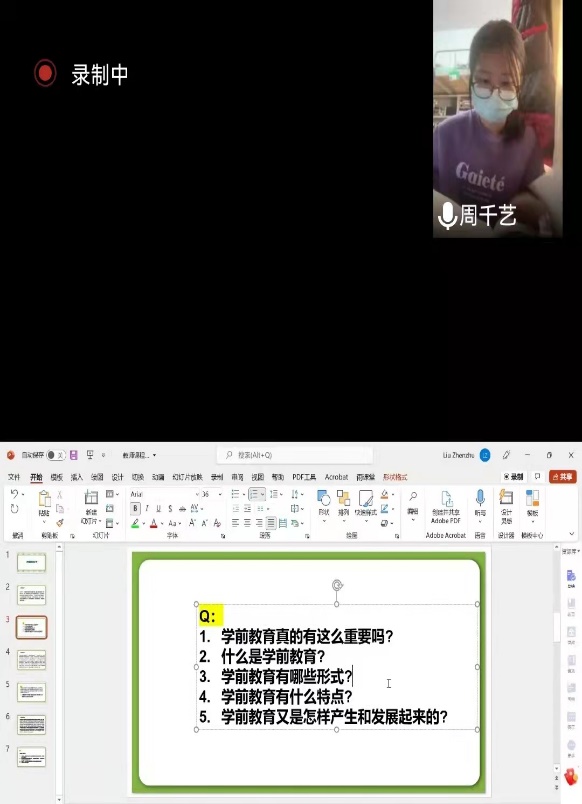Click the Undo arrow icon
582x804 pixels.
(15, 494)
